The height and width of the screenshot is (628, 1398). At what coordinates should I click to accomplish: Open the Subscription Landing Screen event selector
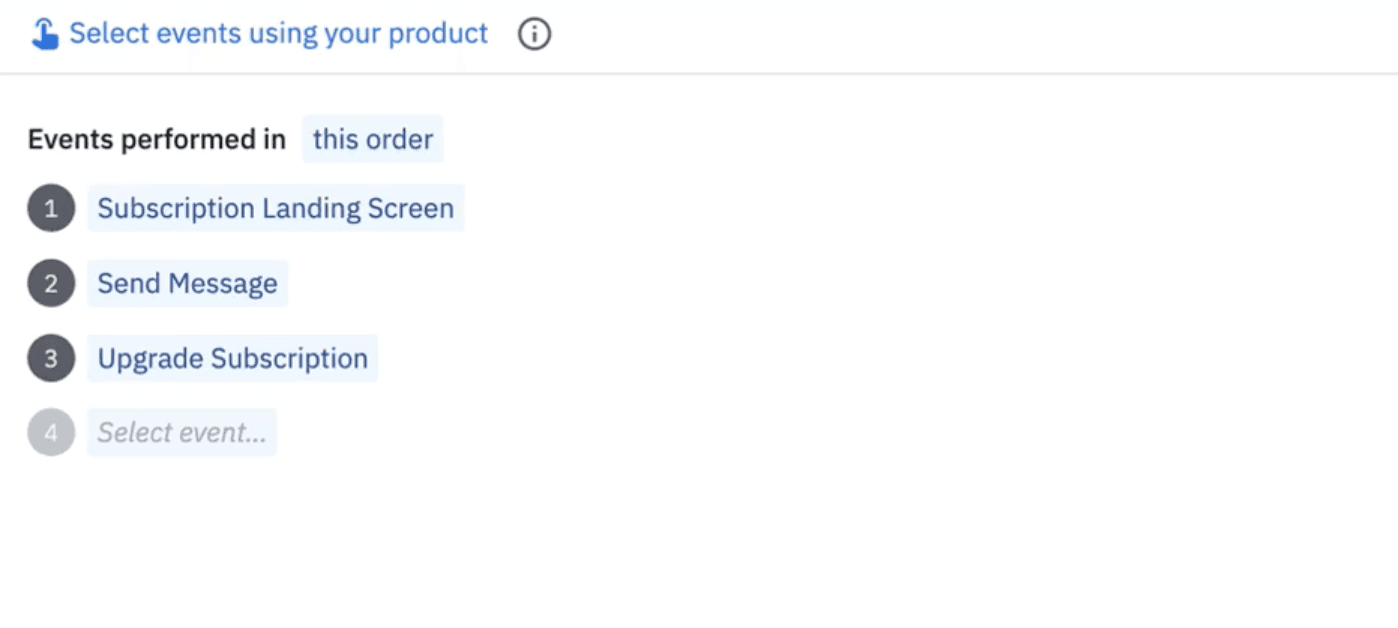(x=275, y=208)
